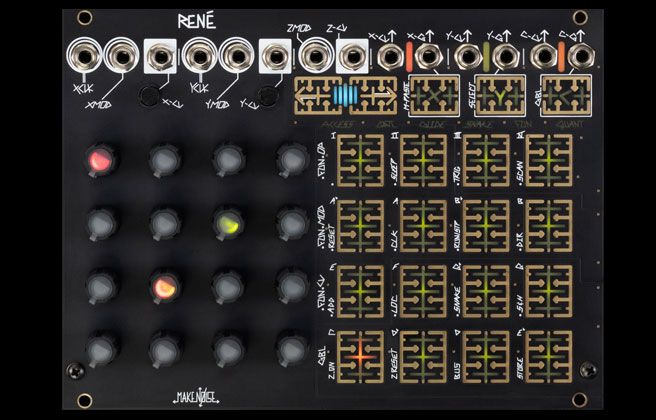Click the XMOD input jack
This screenshot has height=420, width=656.
click(x=122, y=56)
